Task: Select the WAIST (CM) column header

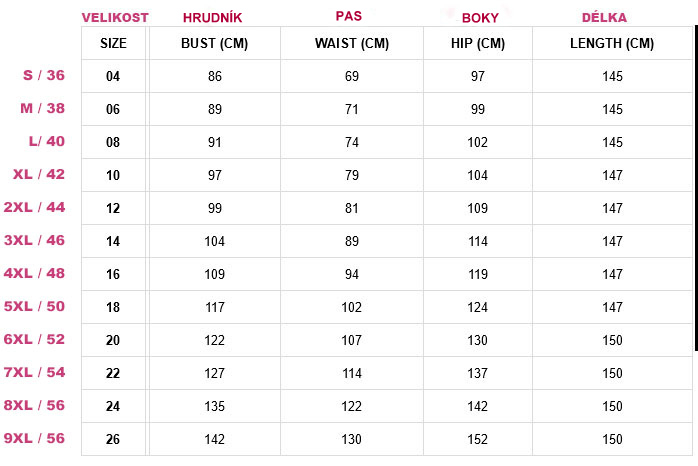Action: point(351,43)
